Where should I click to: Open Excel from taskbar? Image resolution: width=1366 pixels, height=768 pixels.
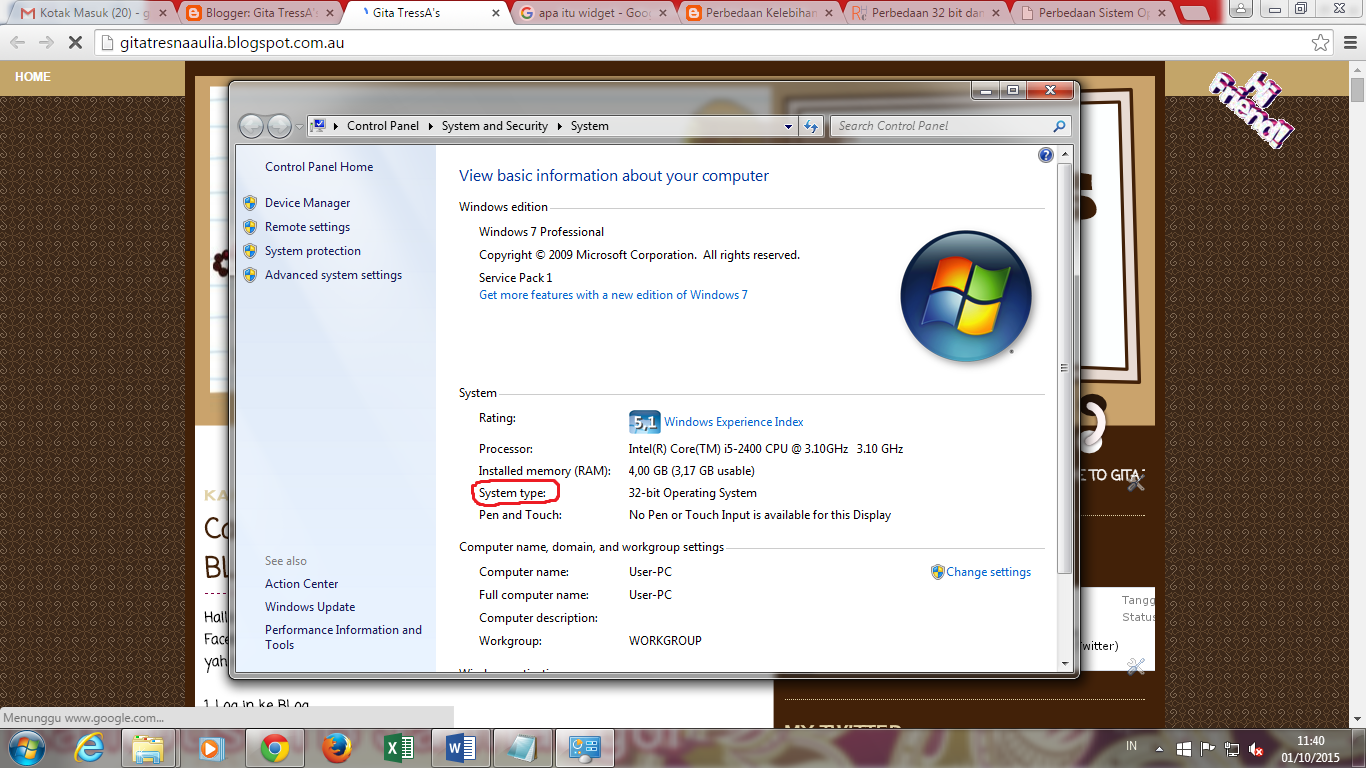click(399, 748)
